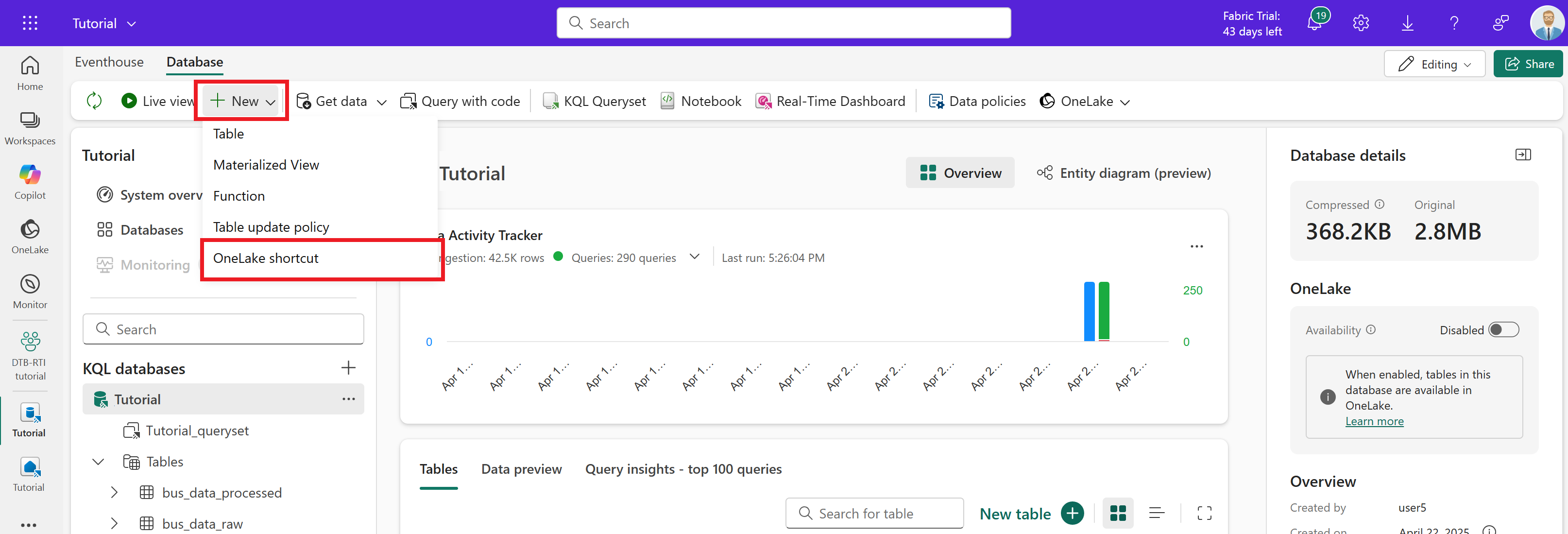Add a new KQL database plus icon
The image size is (1568, 534).
(348, 368)
